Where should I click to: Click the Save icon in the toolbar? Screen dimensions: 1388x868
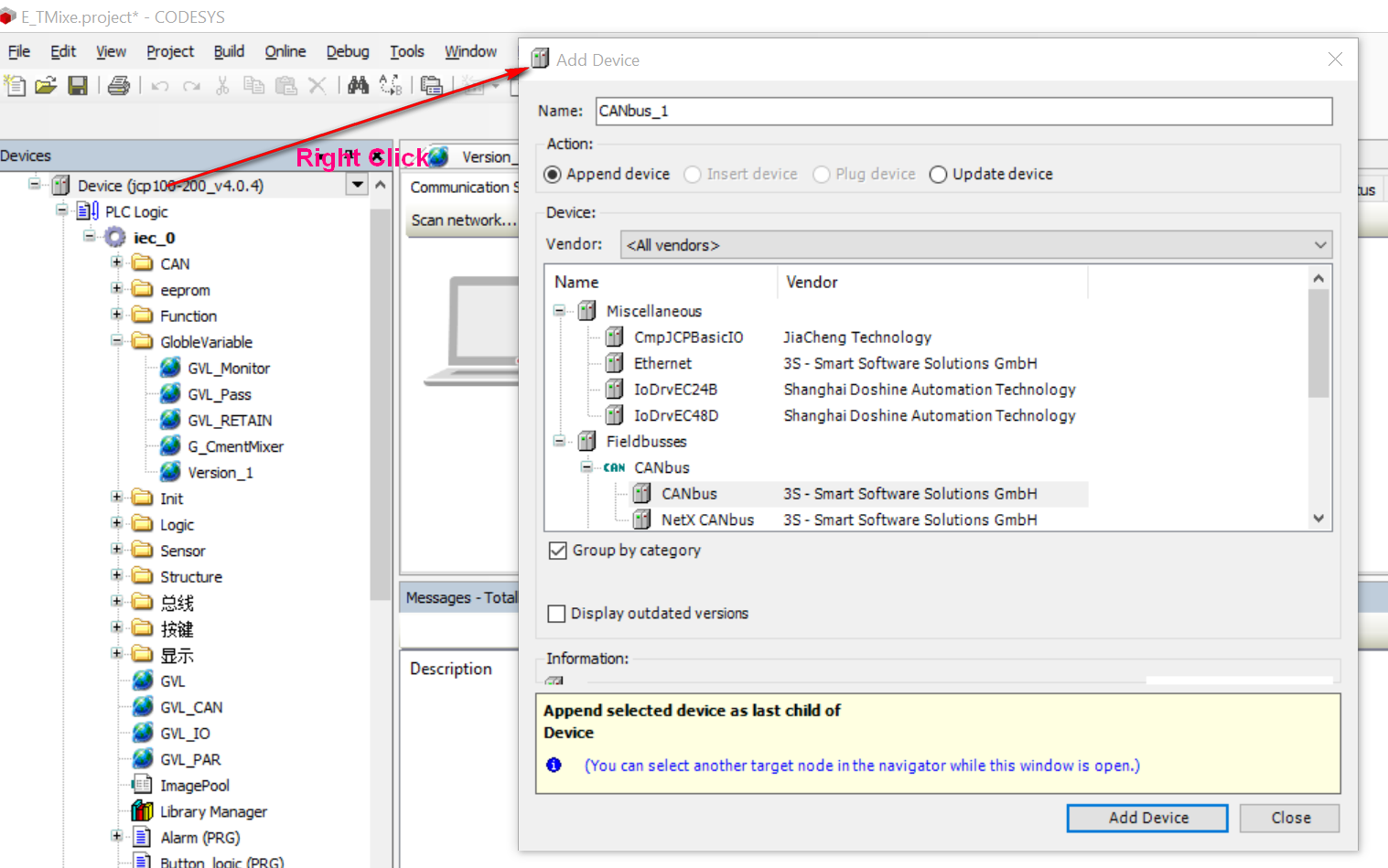pos(78,85)
